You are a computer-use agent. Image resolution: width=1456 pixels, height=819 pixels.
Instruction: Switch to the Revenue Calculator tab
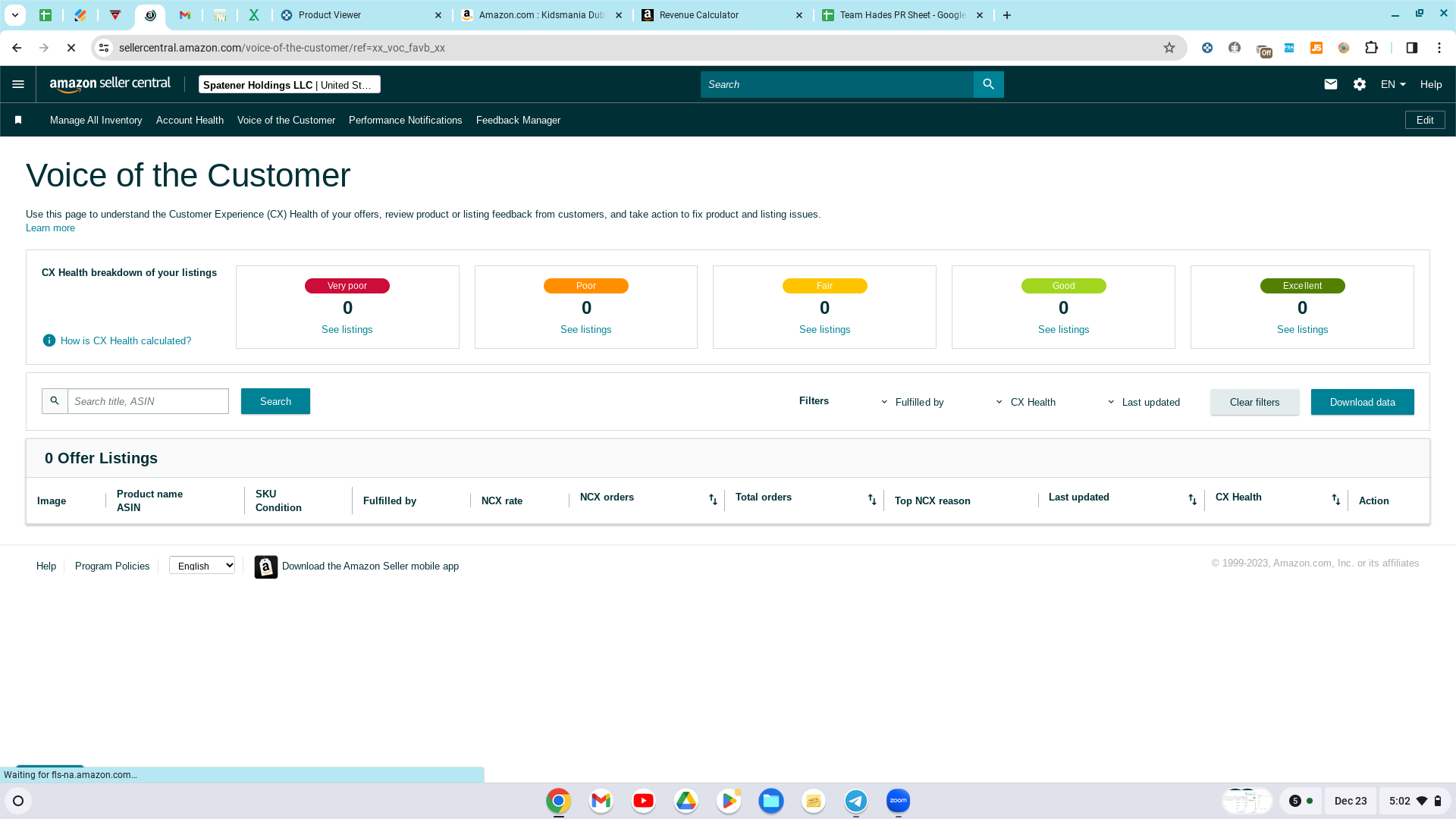point(723,15)
